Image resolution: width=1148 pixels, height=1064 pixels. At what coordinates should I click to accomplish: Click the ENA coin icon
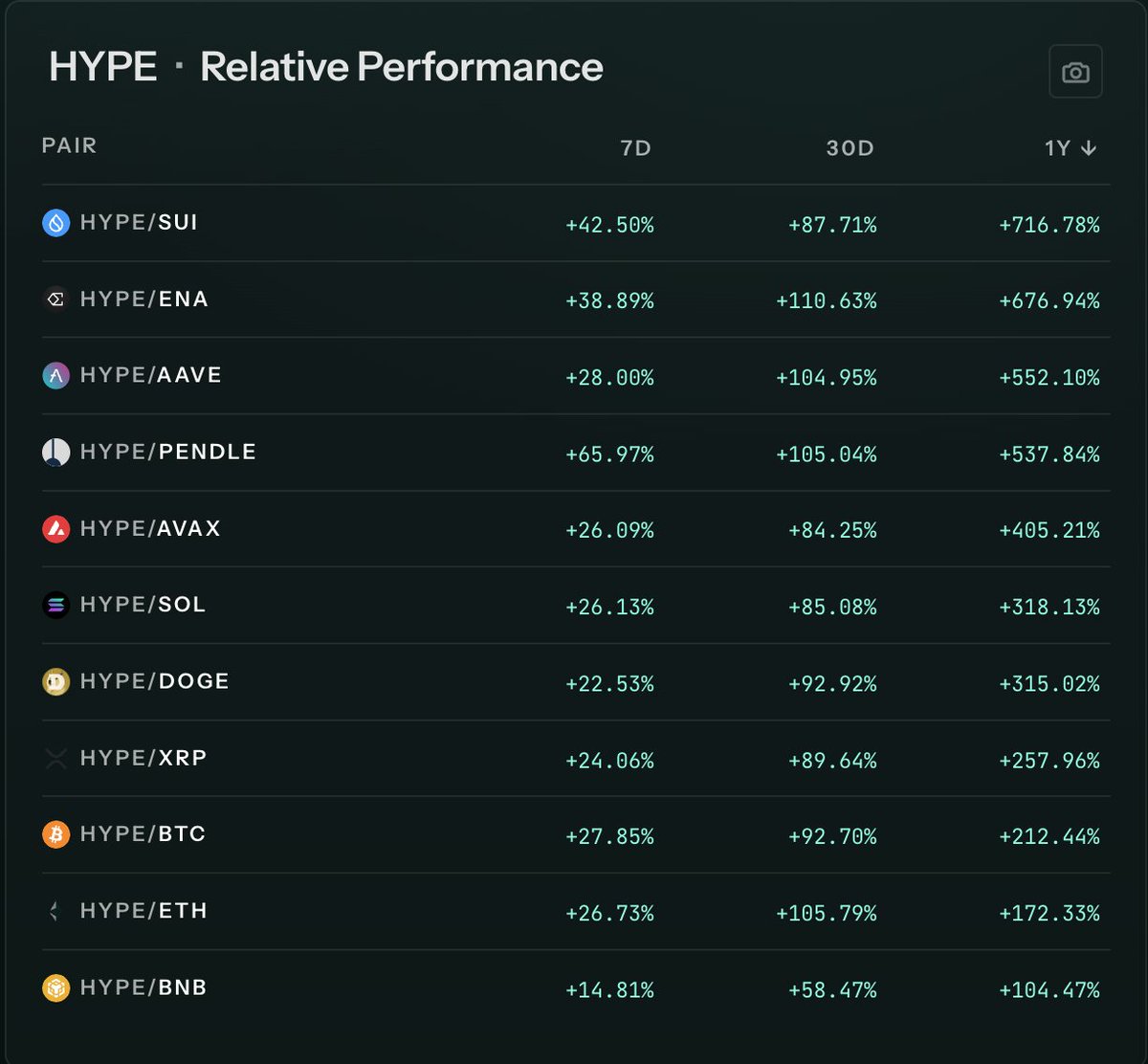pyautogui.click(x=56, y=299)
